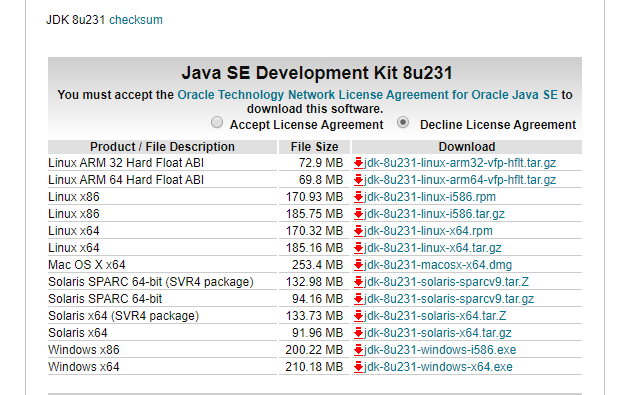Download jdk-8u231-windows-i586.exe link
The width and height of the screenshot is (624, 395).
click(x=440, y=350)
